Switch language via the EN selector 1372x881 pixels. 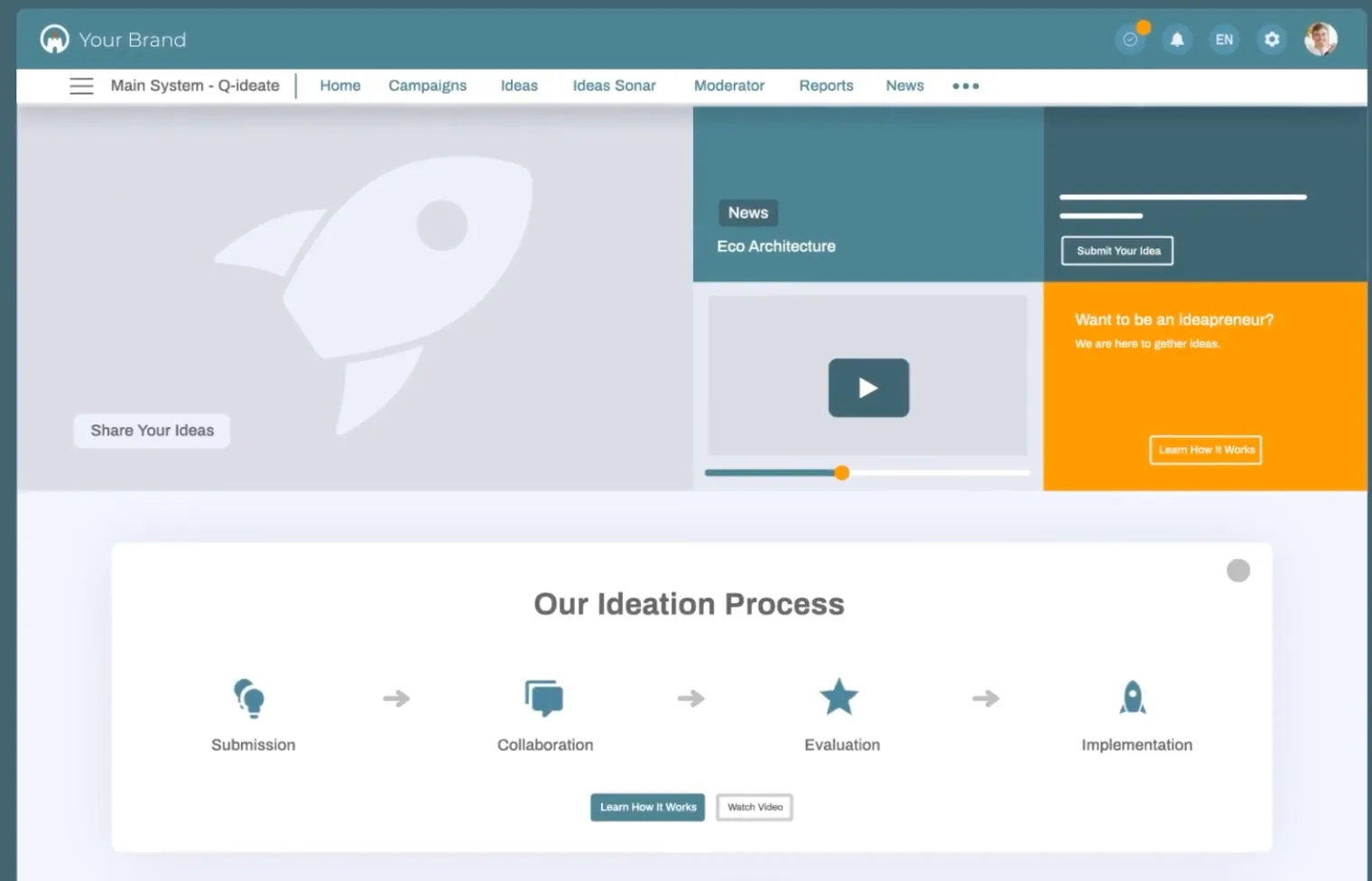coord(1224,40)
